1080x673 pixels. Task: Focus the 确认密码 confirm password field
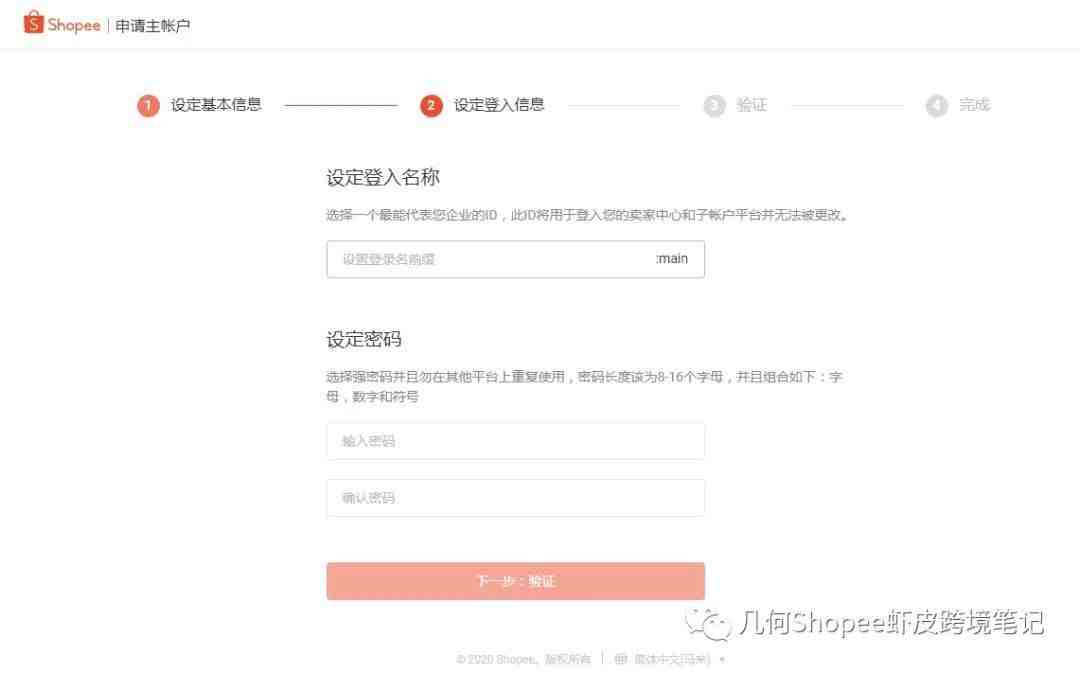pos(515,497)
